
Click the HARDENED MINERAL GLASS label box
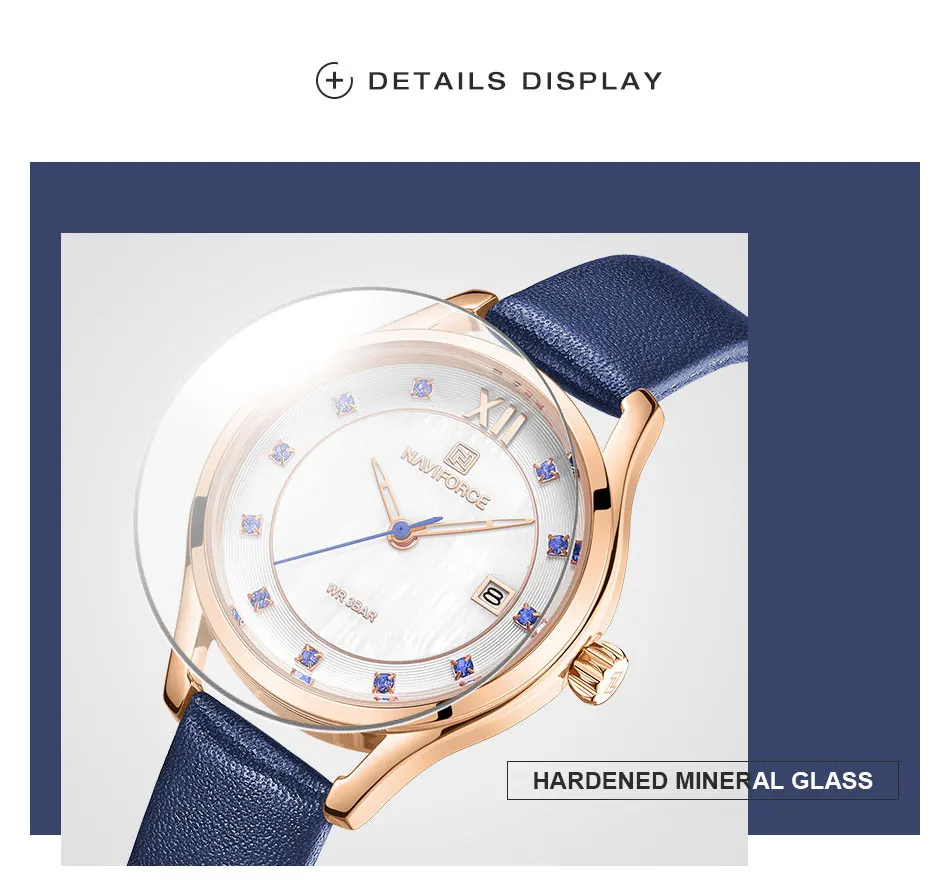tap(702, 780)
